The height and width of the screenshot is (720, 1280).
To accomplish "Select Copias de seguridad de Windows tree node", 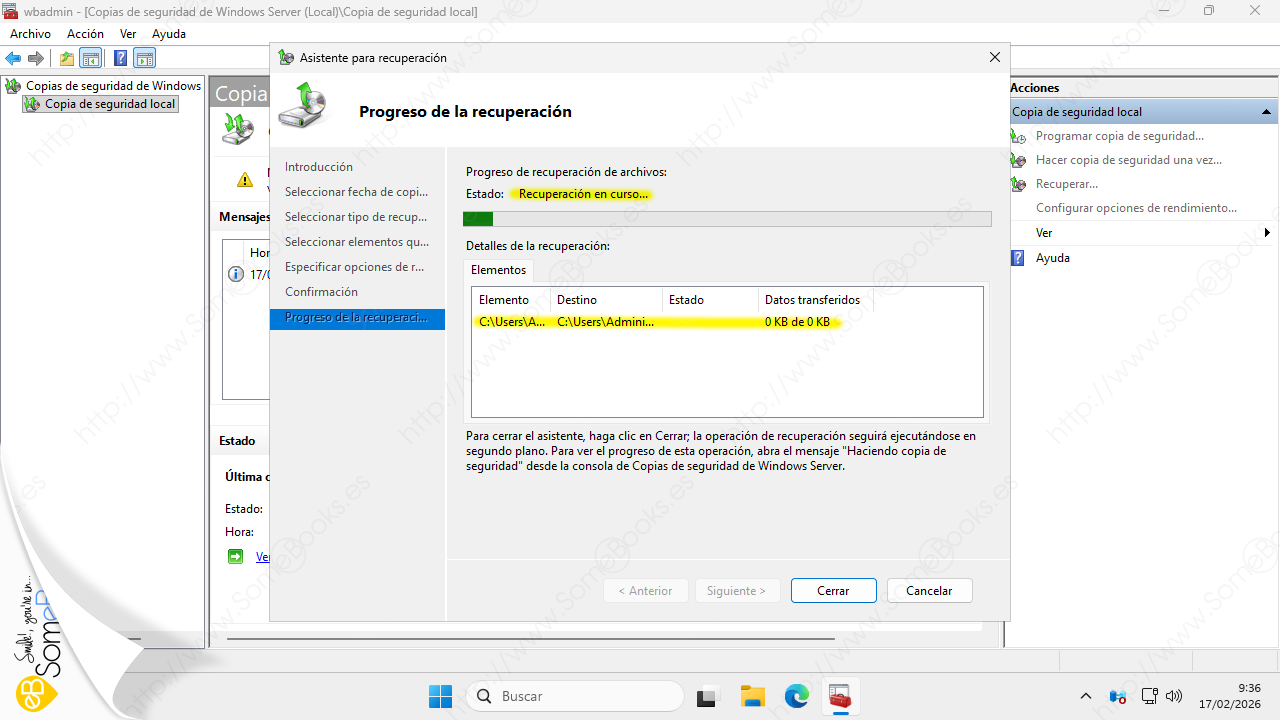I will point(113,86).
